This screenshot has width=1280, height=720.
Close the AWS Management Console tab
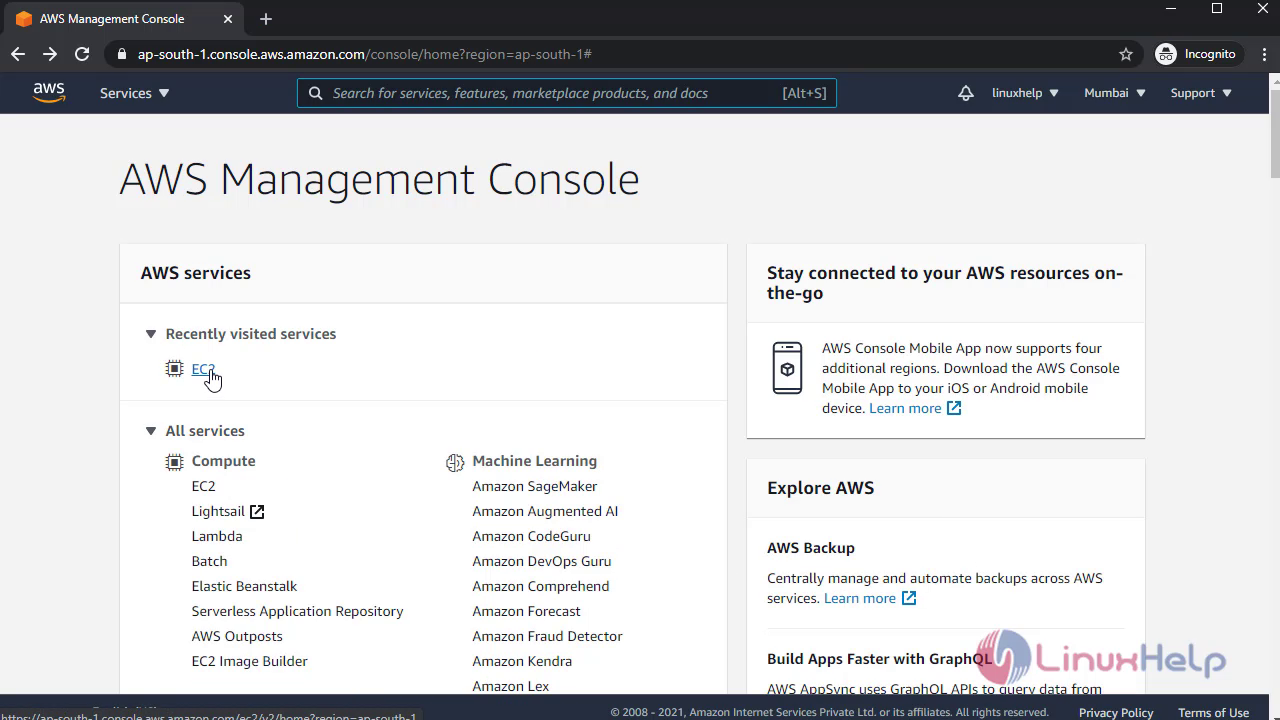coord(228,19)
